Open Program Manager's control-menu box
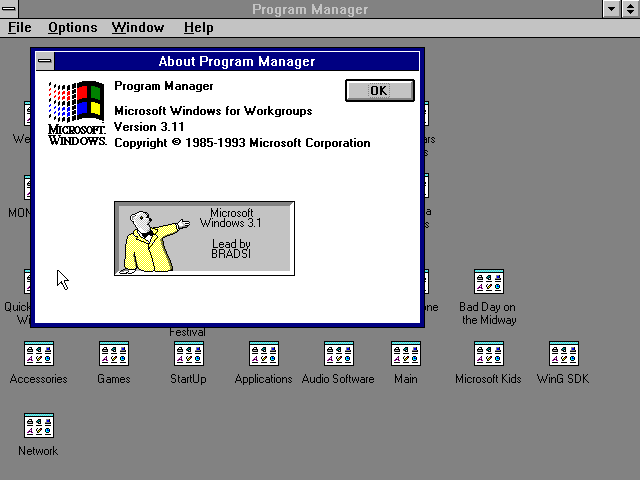This screenshot has height=480, width=640. point(9,9)
